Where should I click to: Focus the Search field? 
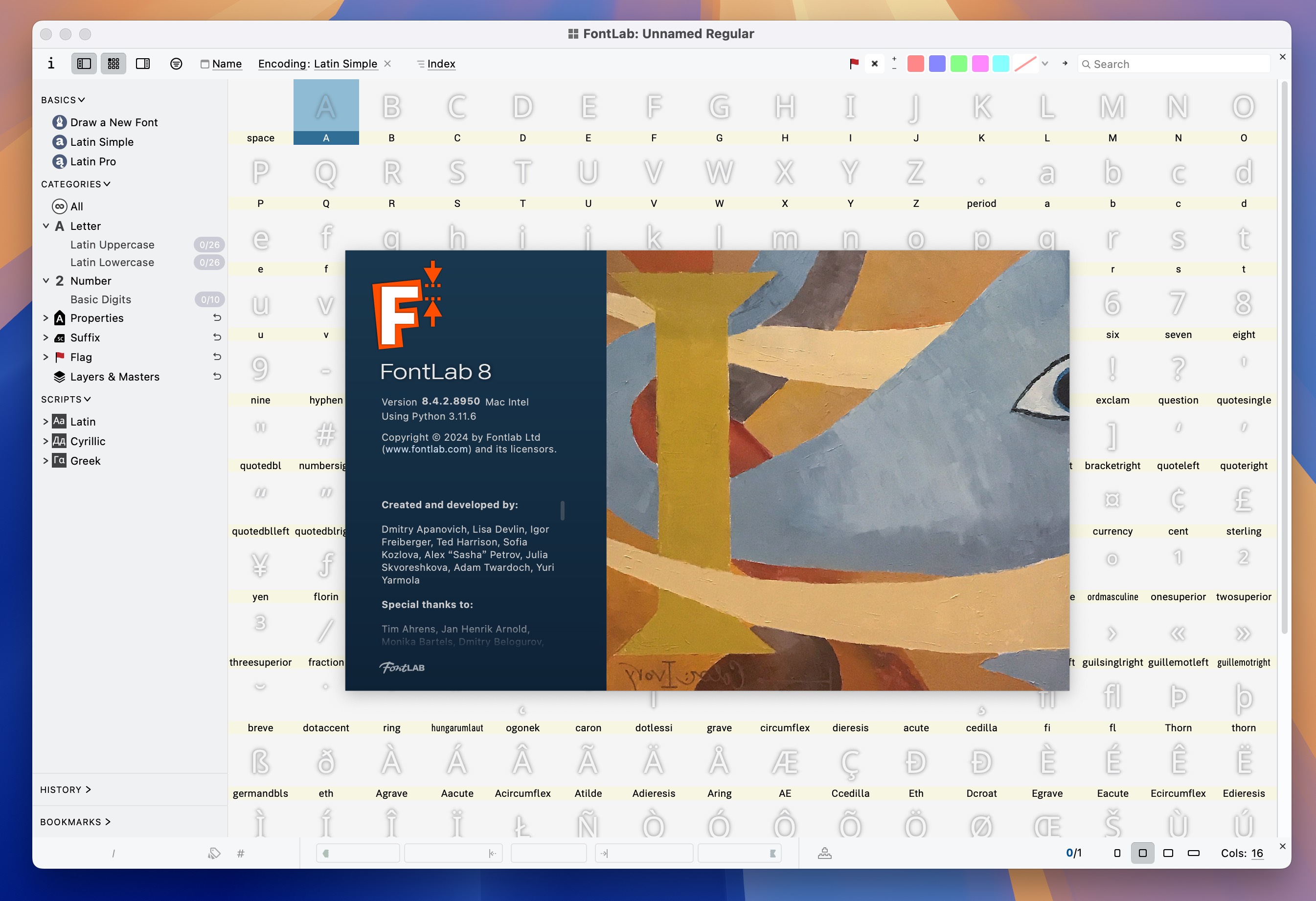[x=1173, y=64]
